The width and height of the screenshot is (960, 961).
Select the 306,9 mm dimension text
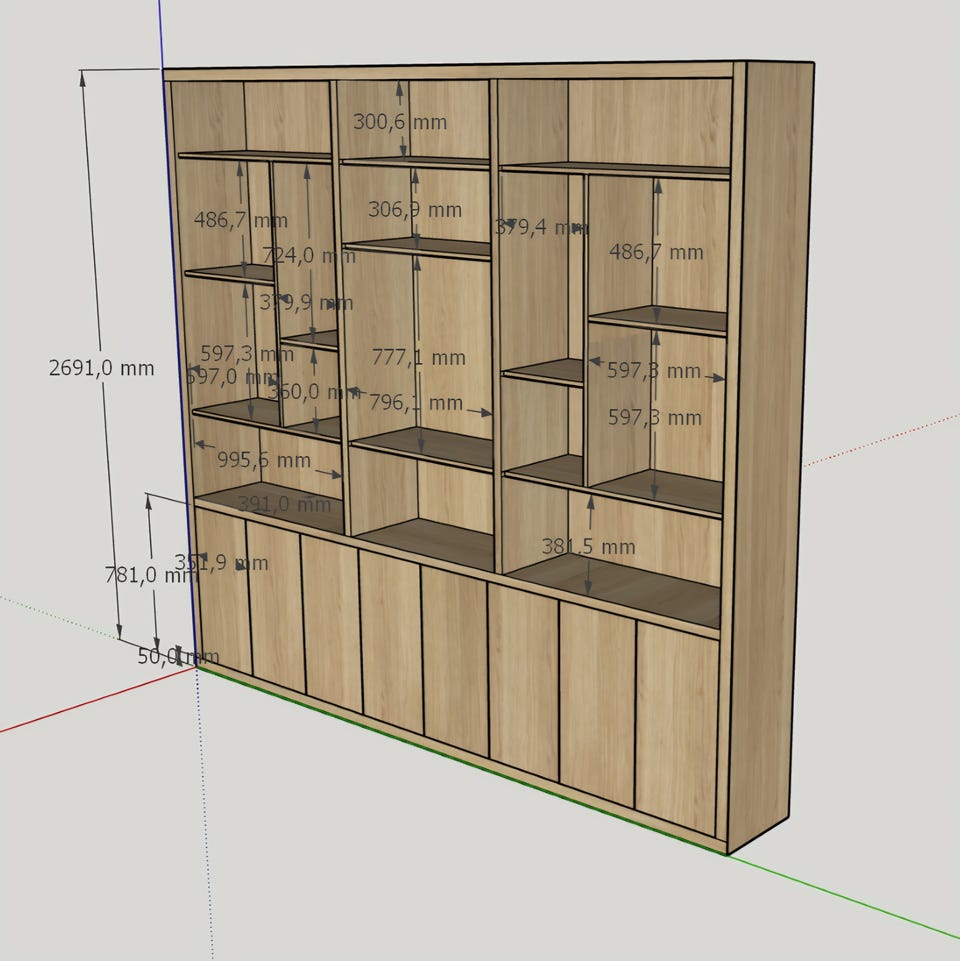click(x=415, y=210)
